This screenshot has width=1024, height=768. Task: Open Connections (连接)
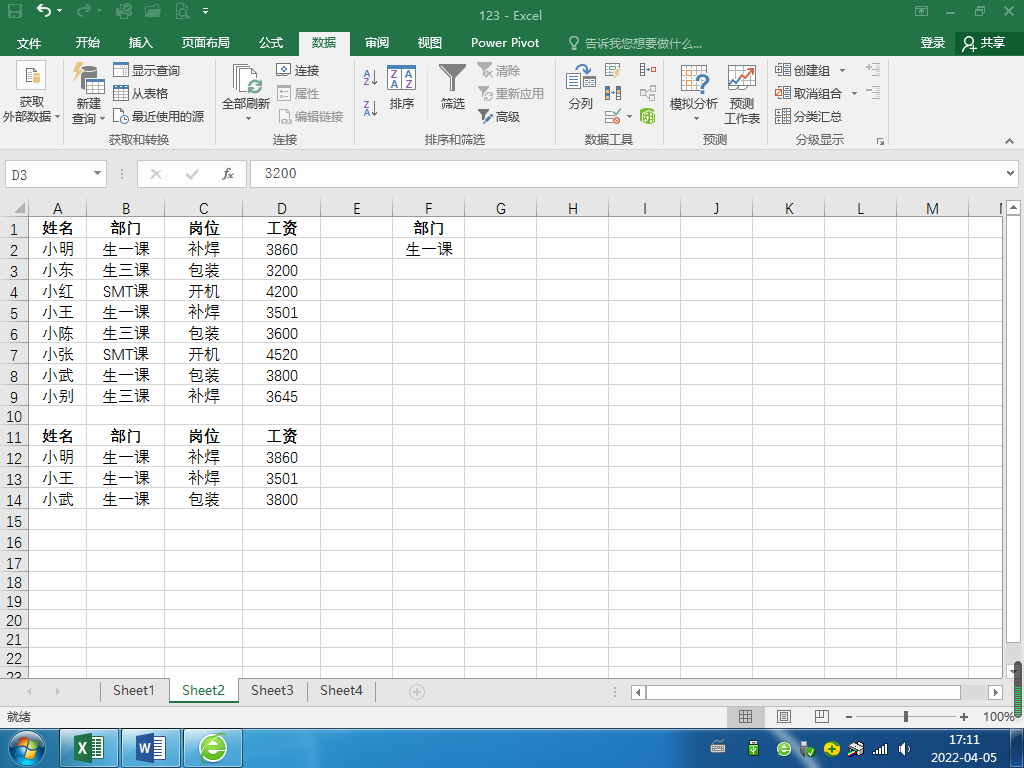[297, 70]
